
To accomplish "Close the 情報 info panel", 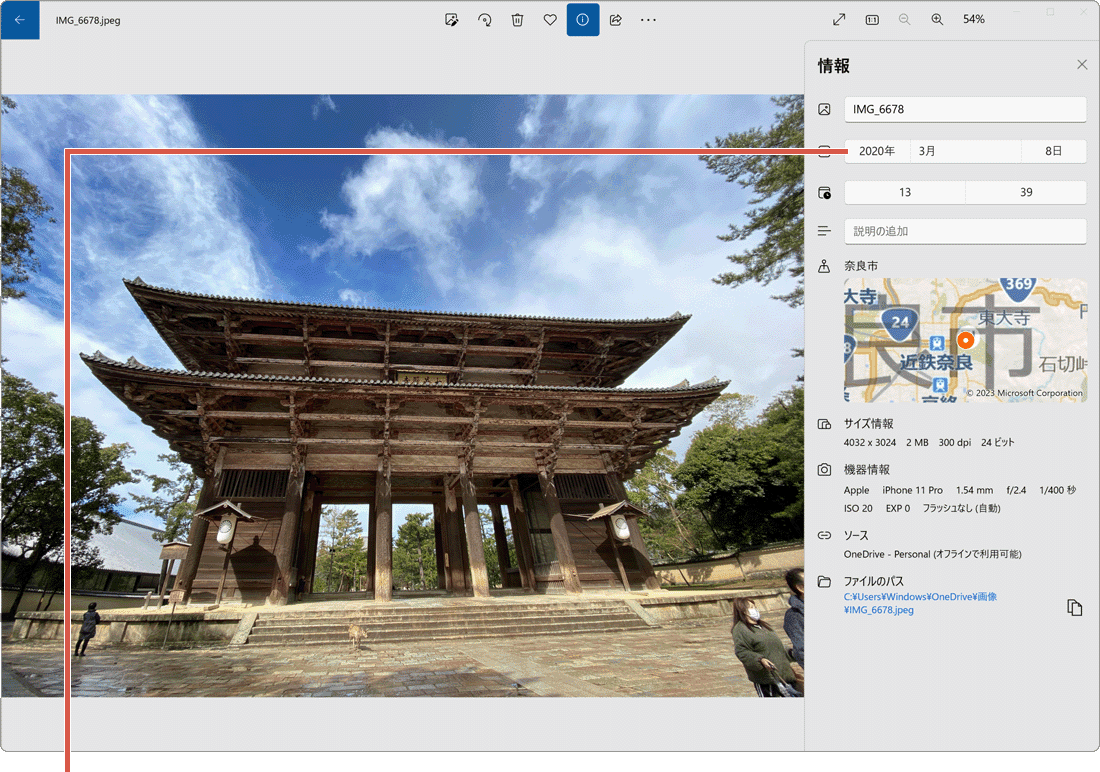I will [1081, 64].
